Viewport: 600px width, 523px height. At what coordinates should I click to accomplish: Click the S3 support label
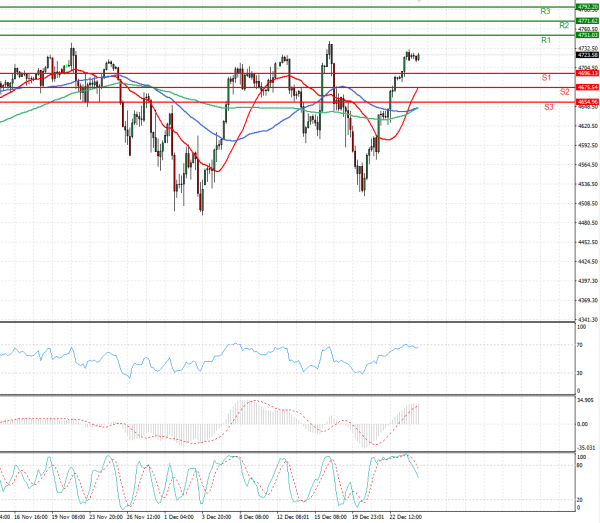[549, 108]
